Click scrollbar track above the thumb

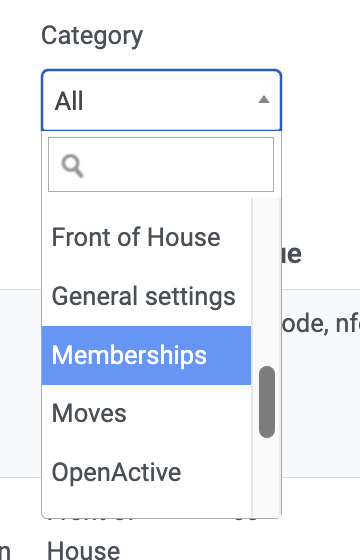(x=267, y=282)
